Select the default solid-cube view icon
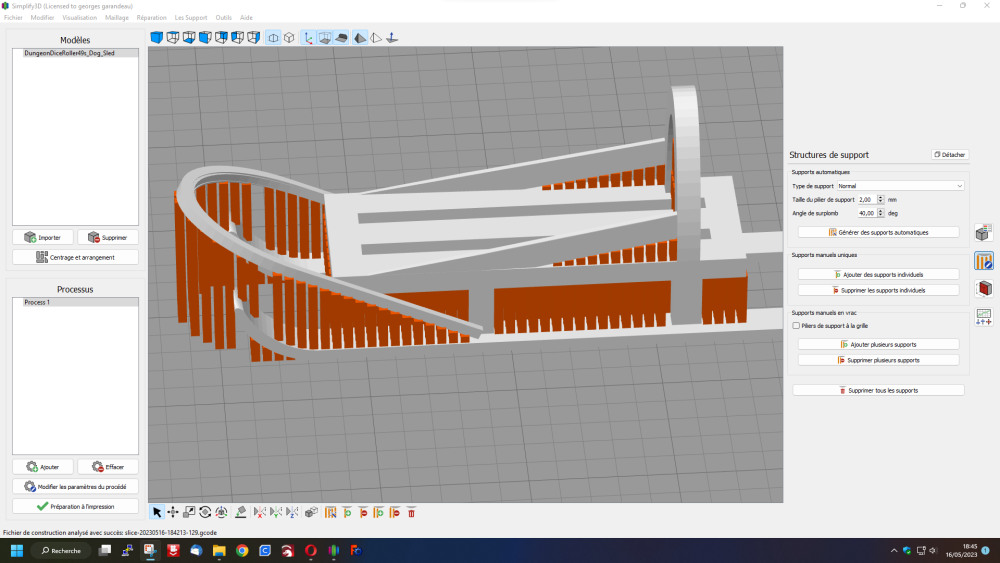Screen dimensions: 1000x563 coord(156,38)
